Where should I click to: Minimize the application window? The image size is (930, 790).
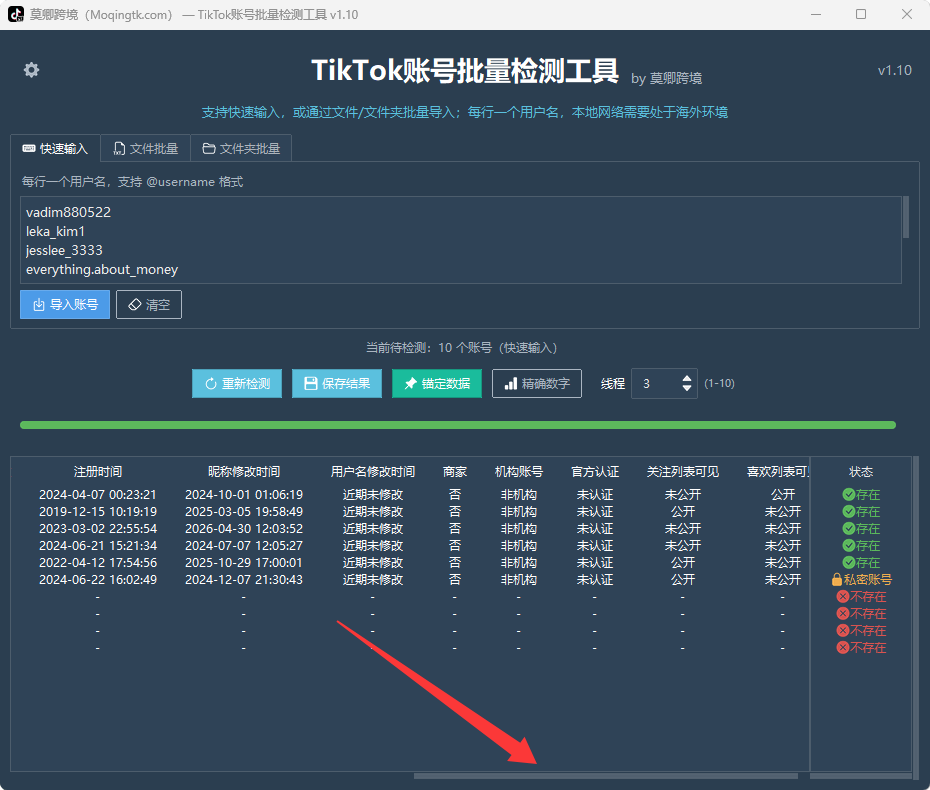click(x=816, y=14)
